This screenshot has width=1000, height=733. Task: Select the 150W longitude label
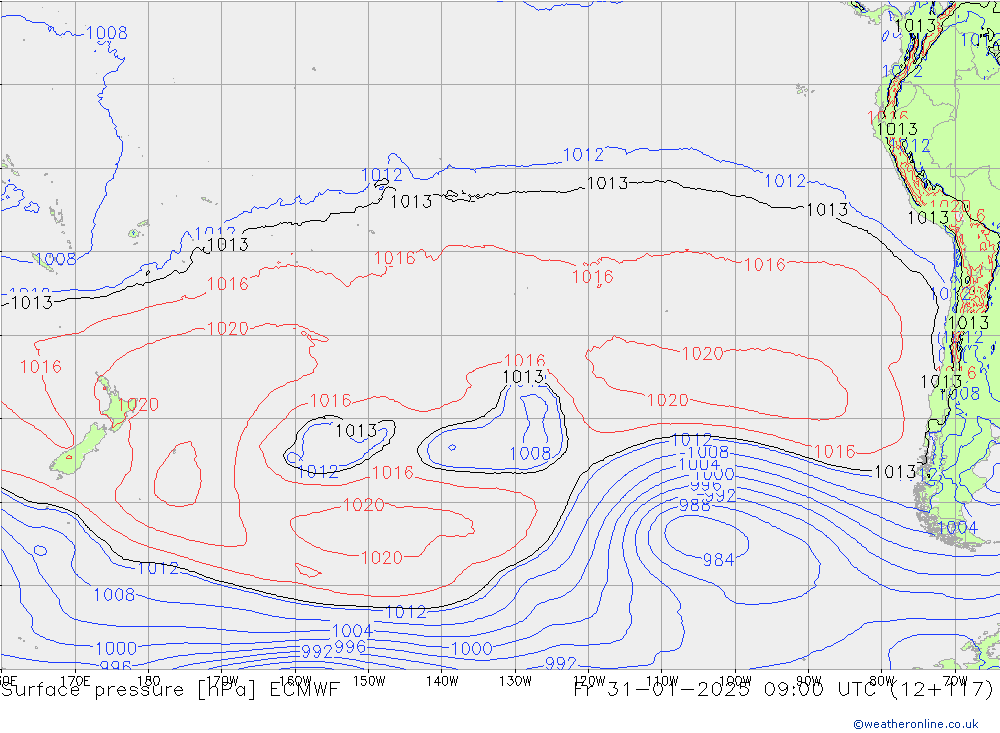pos(369,680)
